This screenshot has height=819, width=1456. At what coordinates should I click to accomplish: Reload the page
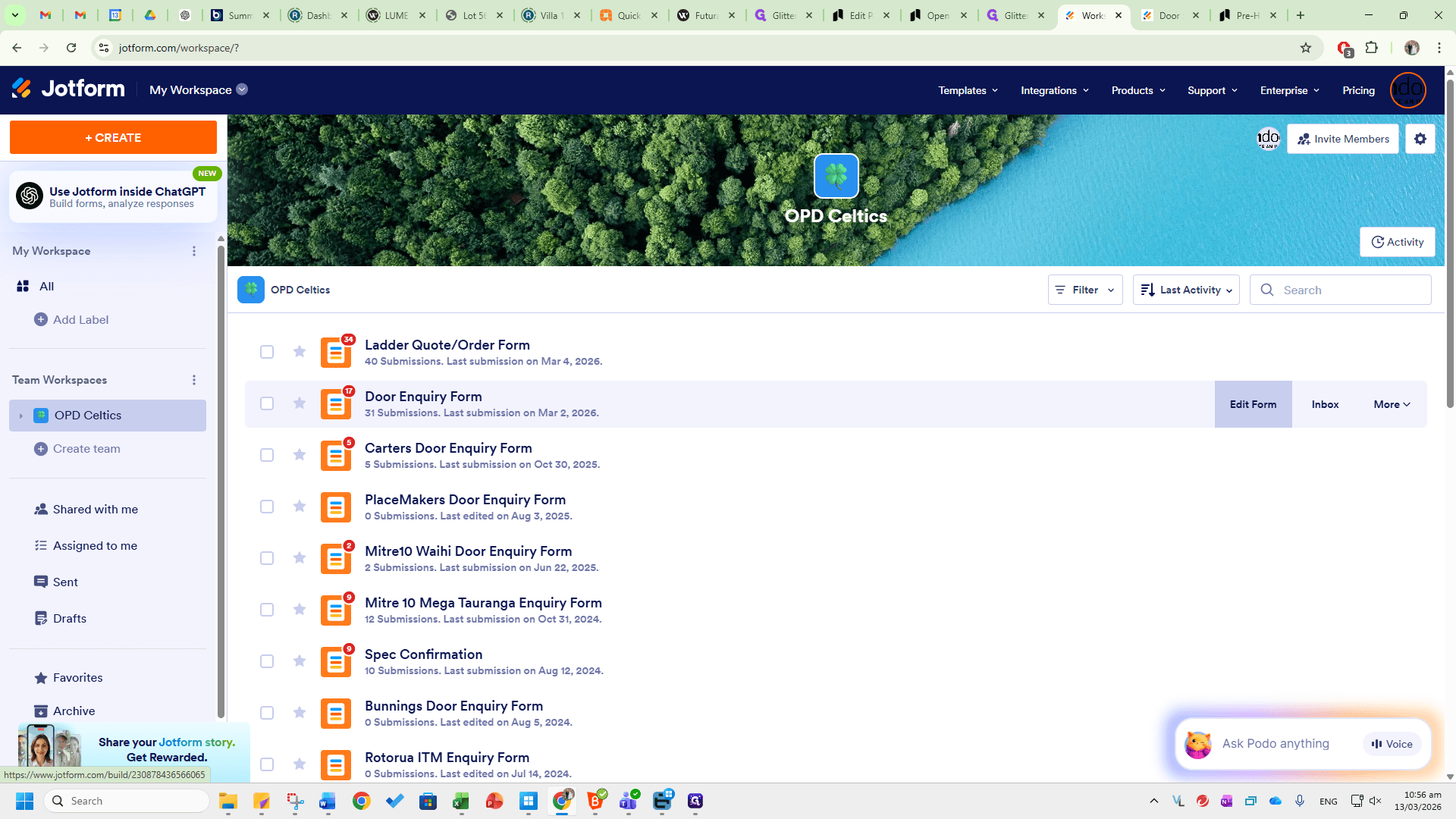71,48
